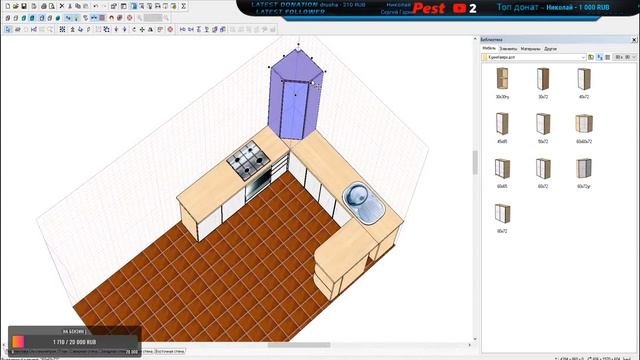Image resolution: width=640 pixels, height=360 pixels.
Task: Click the viewport scroll-down arrow
Action: [475, 339]
